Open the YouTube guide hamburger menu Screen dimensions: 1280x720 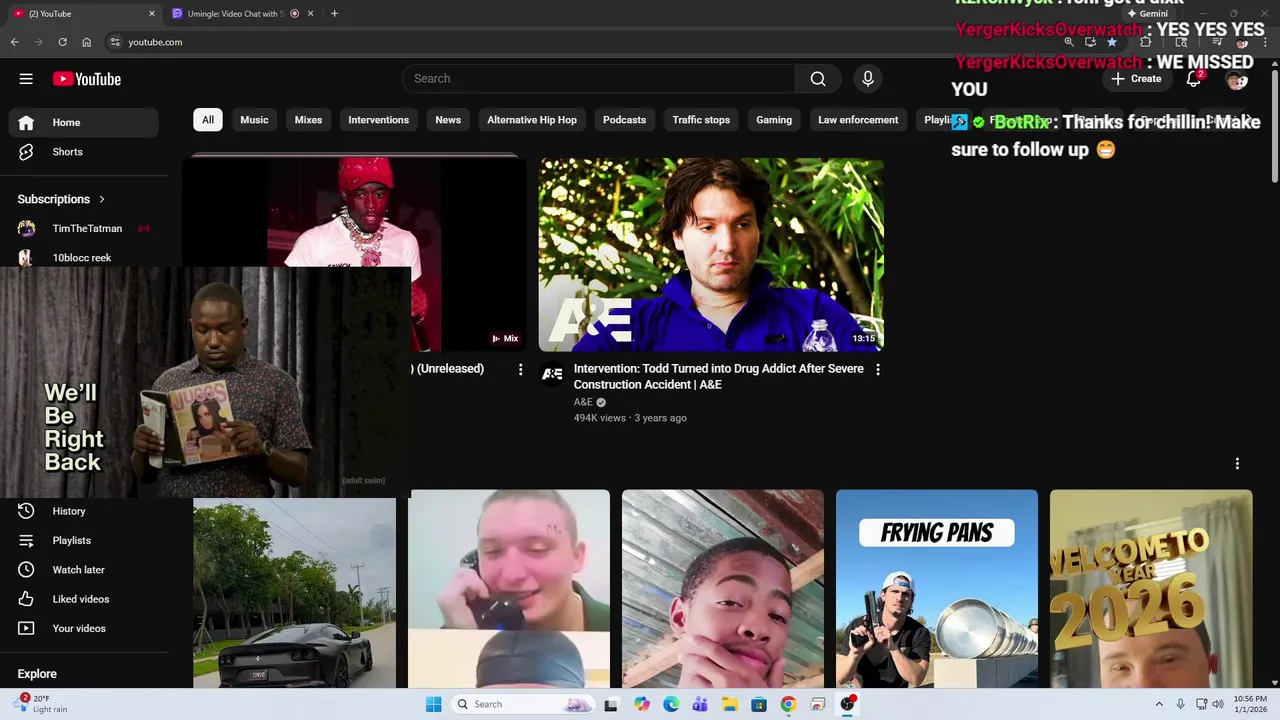[26, 79]
